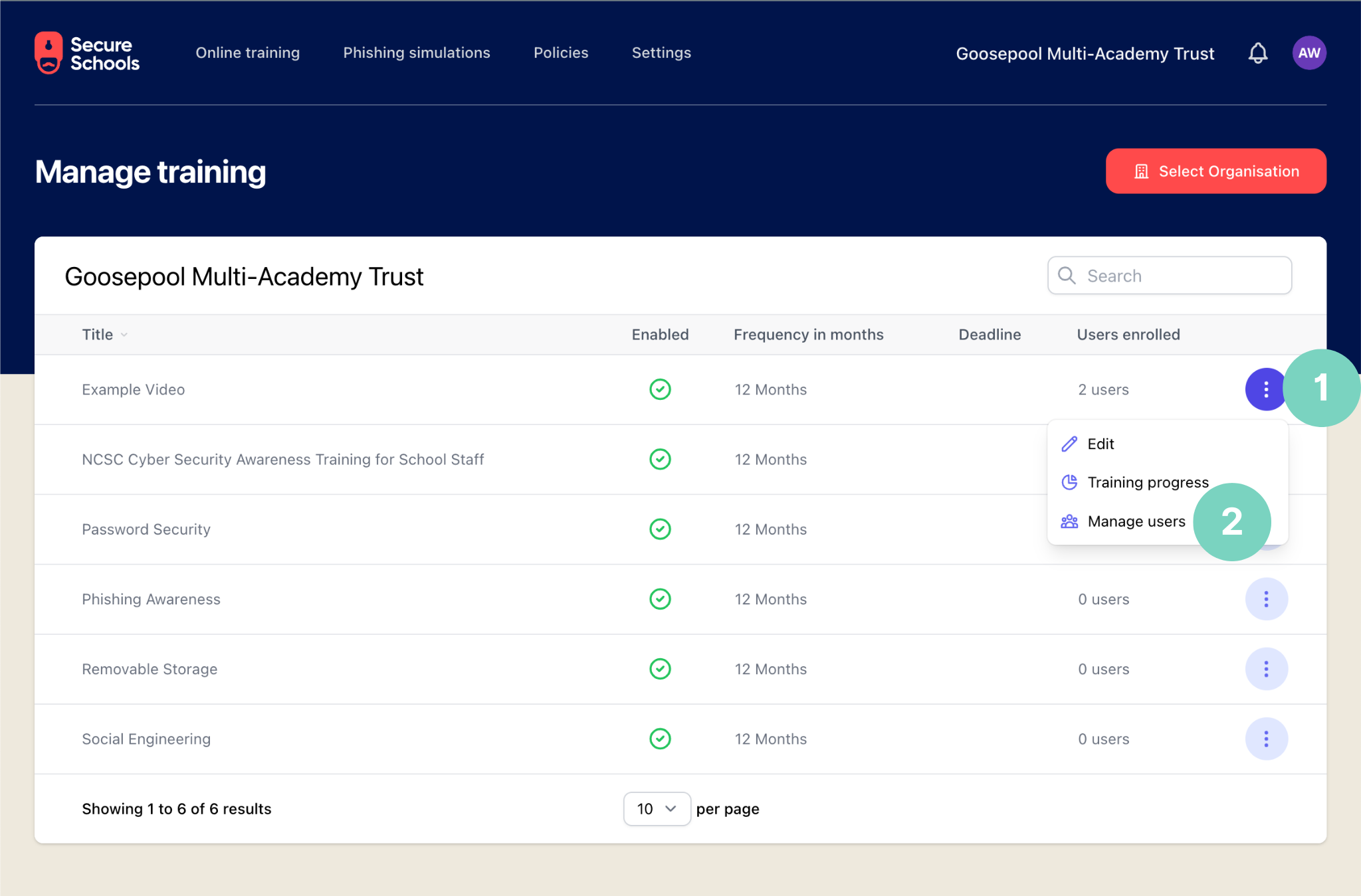Open the Policies menu
The height and width of the screenshot is (896, 1361).
[x=561, y=53]
